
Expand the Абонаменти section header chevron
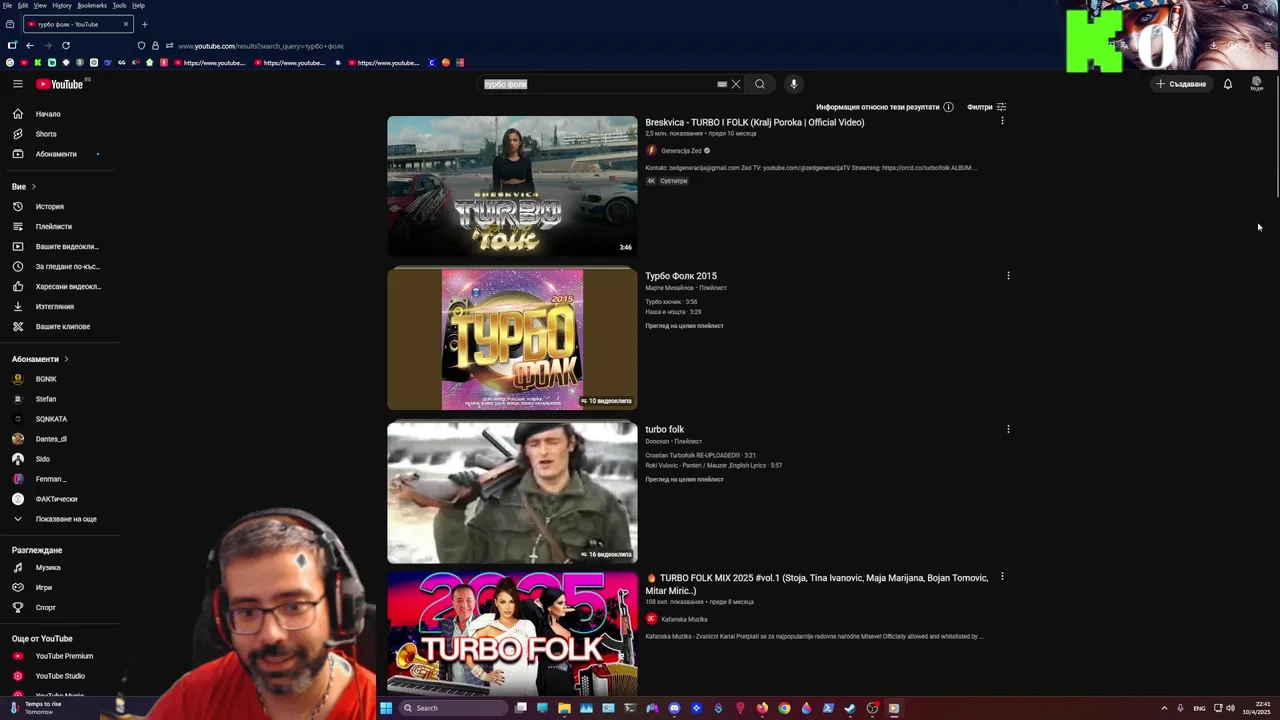(x=66, y=359)
